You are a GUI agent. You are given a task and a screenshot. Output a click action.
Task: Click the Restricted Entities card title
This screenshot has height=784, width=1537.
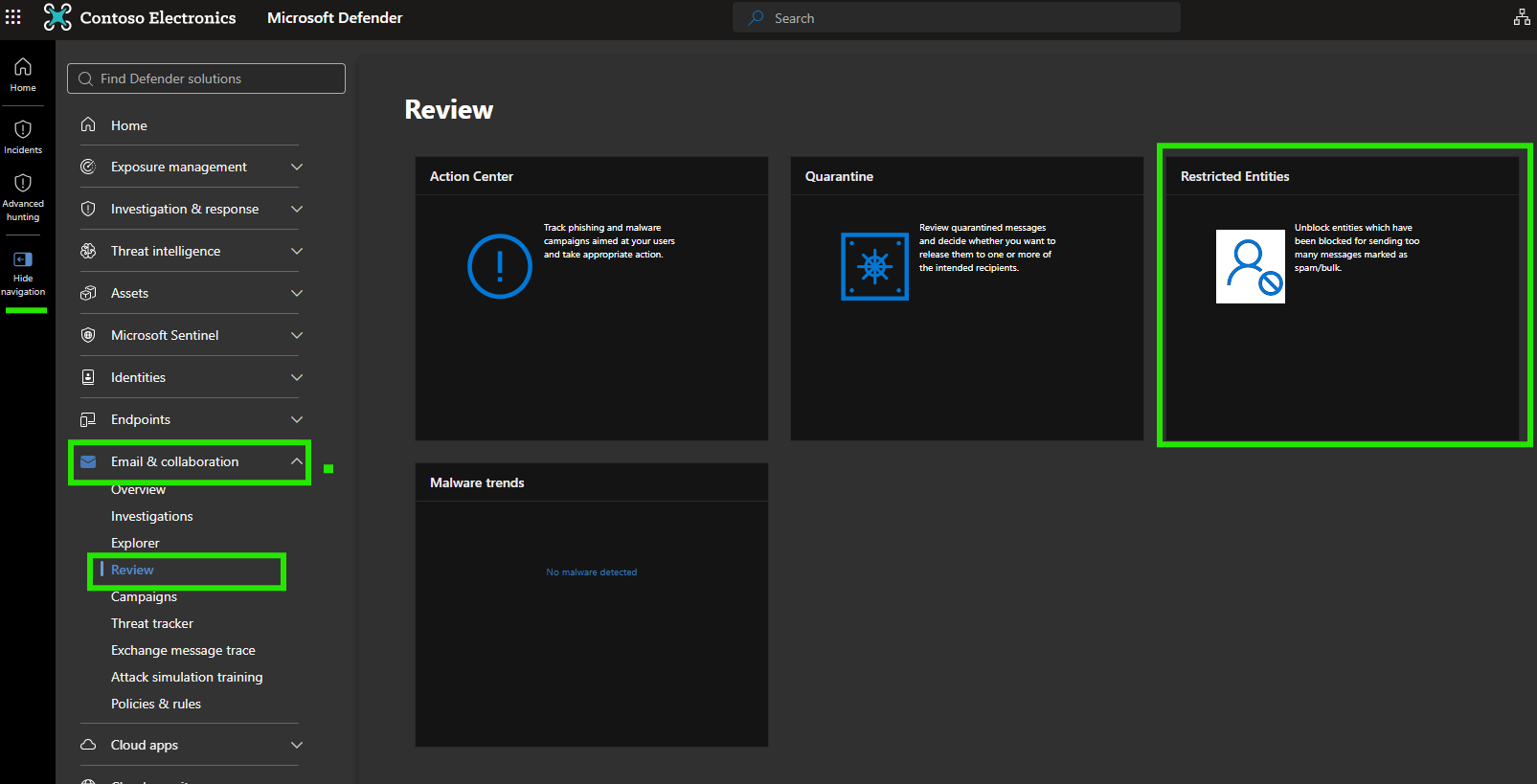[x=1234, y=176]
